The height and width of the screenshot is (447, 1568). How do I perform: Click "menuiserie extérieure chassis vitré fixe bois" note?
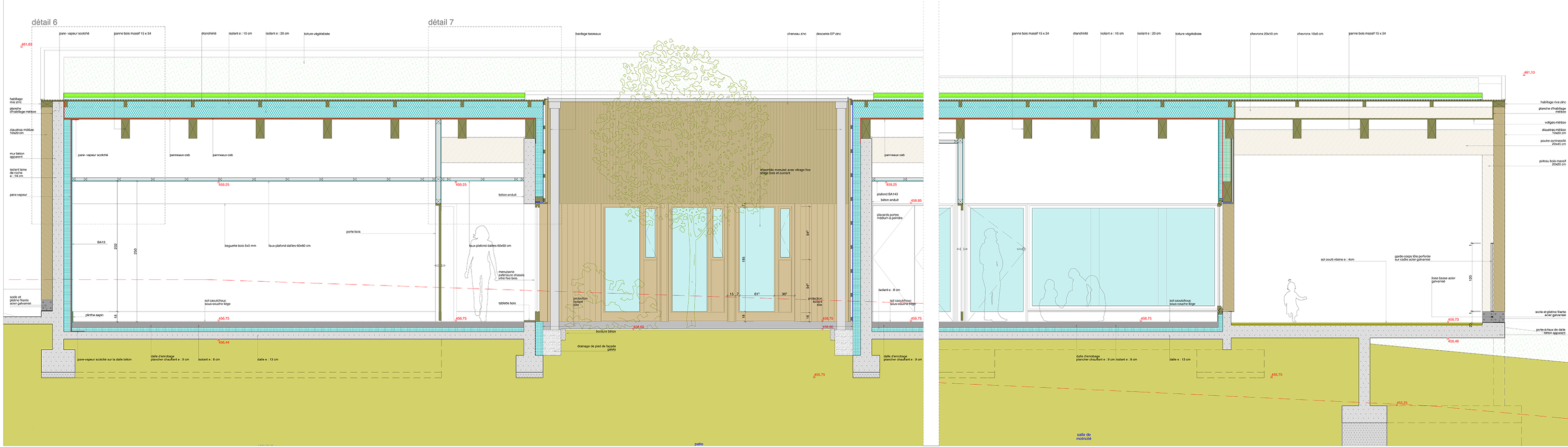pyautogui.click(x=511, y=276)
